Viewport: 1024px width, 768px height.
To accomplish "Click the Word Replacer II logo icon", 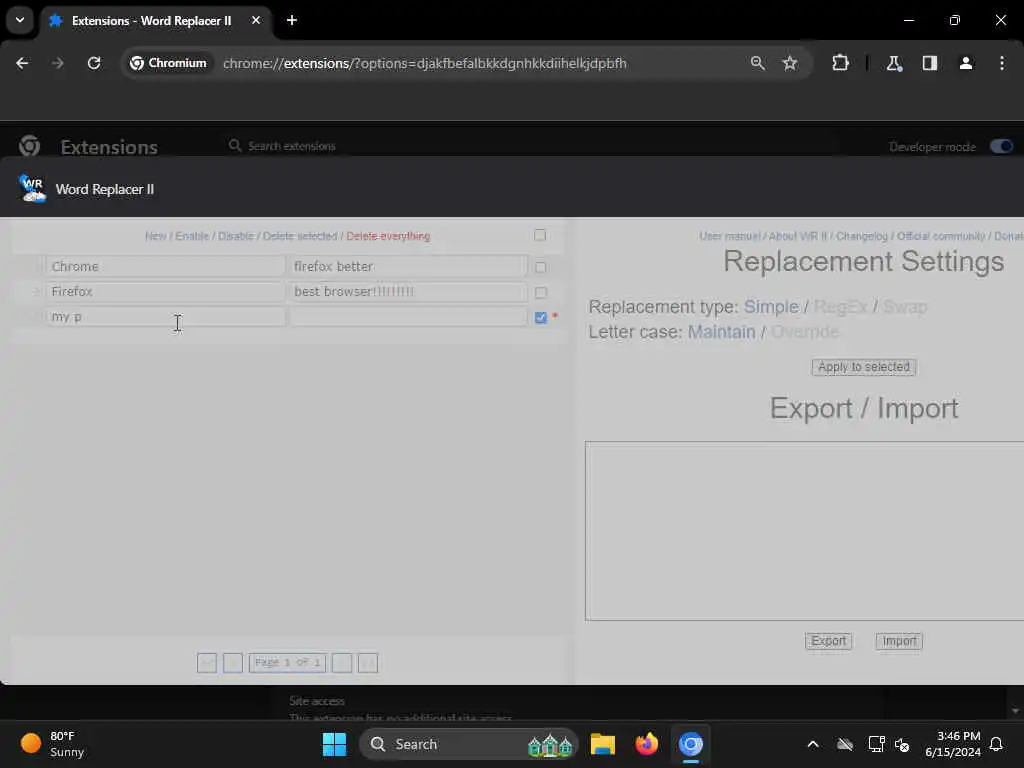I will [32, 189].
